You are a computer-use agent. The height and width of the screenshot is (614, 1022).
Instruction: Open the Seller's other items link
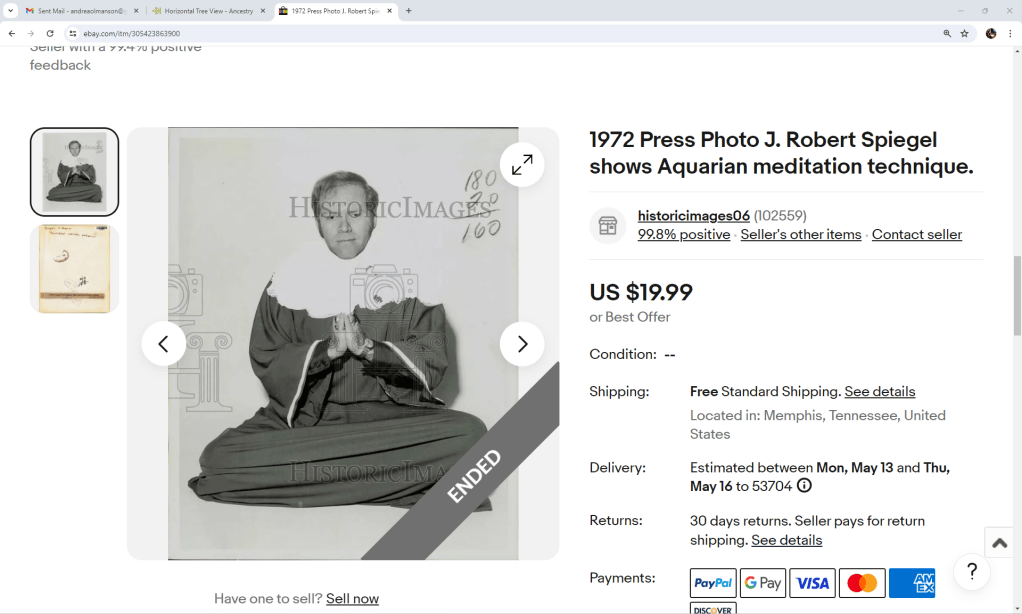[x=800, y=235]
